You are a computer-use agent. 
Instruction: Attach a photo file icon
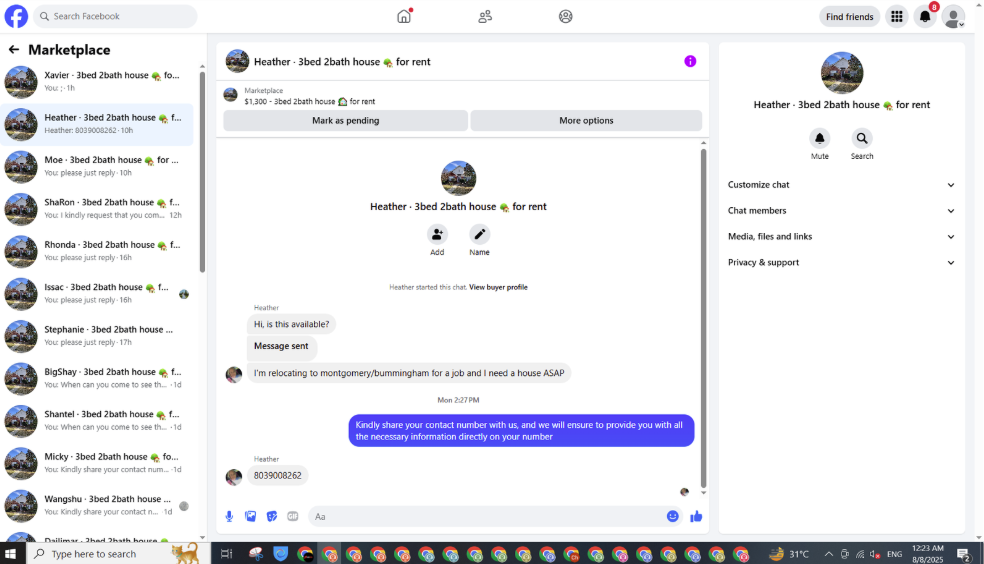tap(250, 516)
